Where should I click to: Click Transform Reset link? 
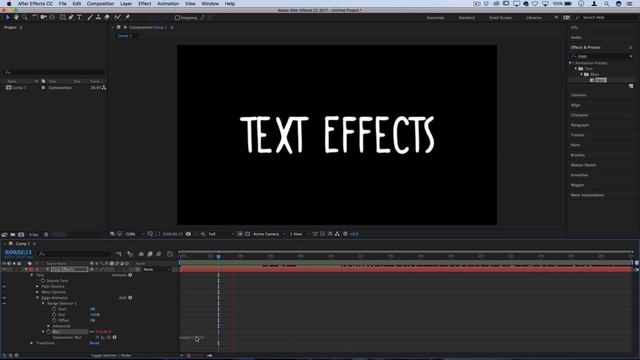coord(94,343)
